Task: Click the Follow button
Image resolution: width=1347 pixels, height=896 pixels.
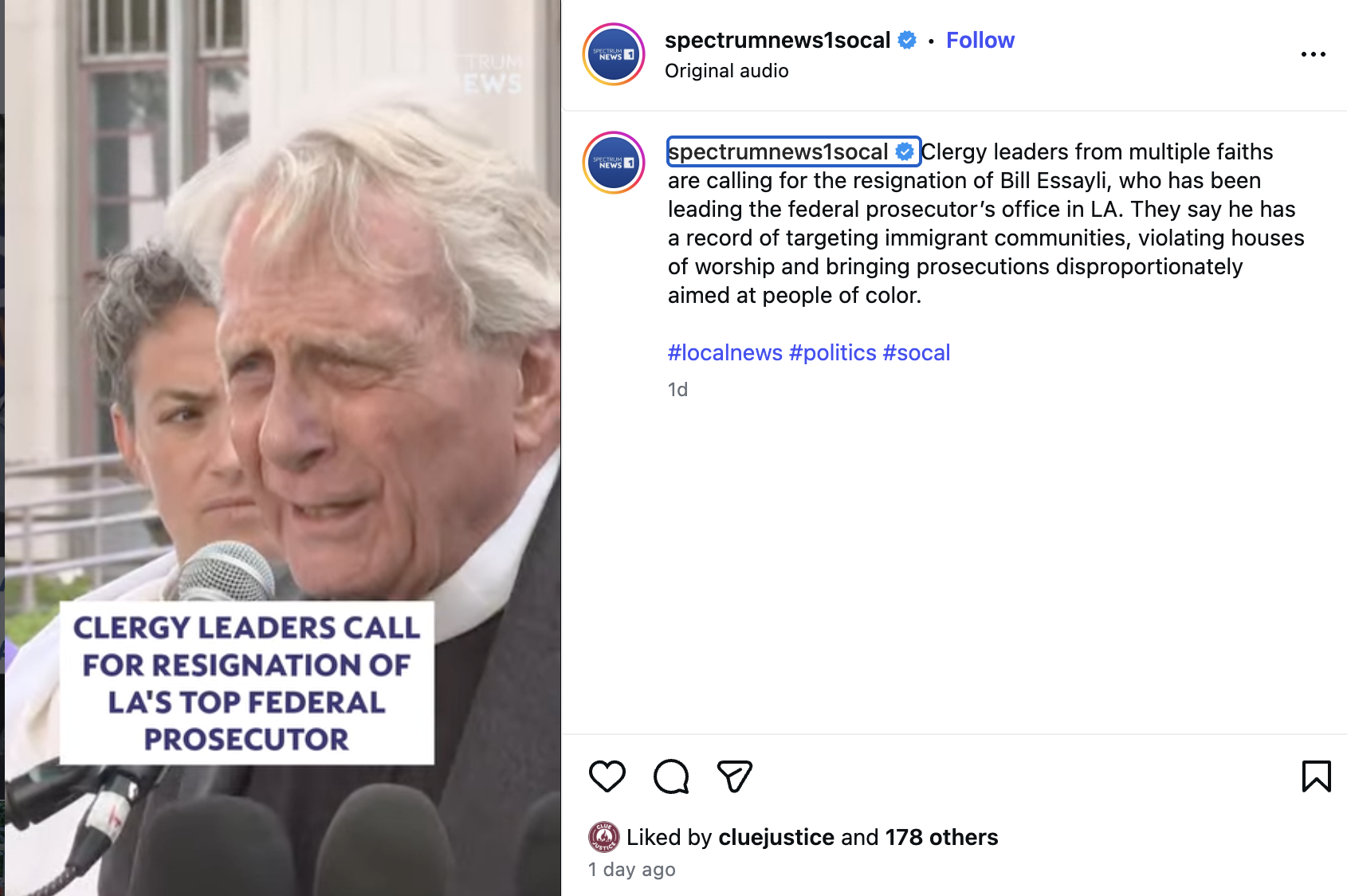Action: [x=980, y=40]
